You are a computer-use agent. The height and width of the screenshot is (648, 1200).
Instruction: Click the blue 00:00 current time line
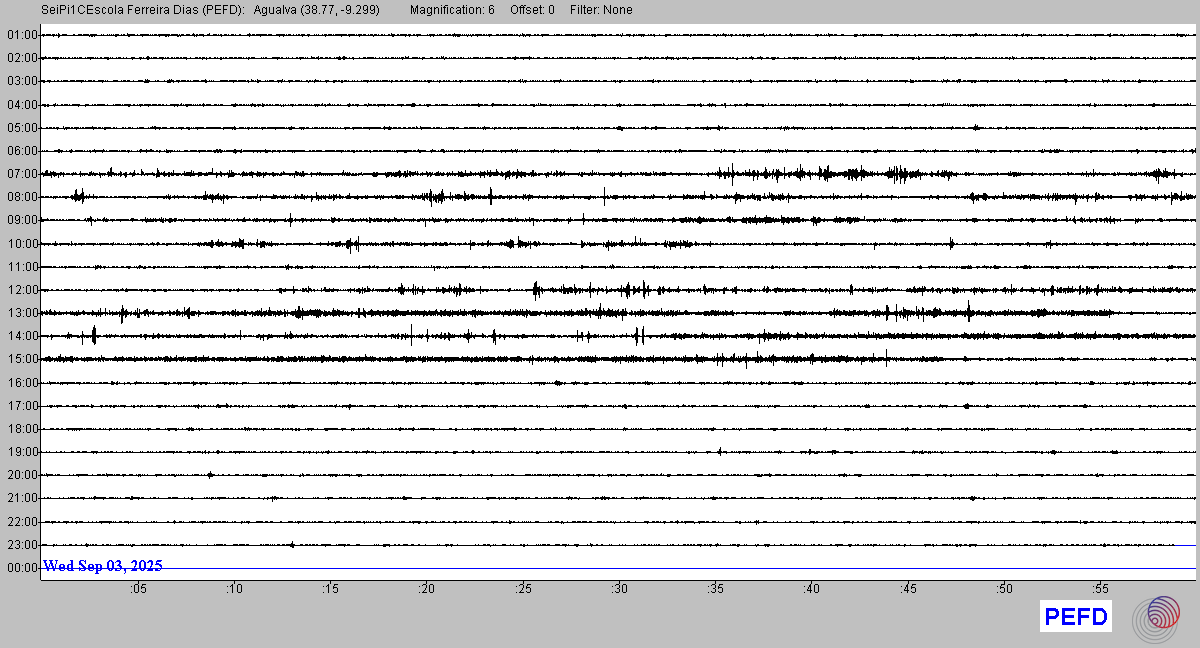pos(680,568)
